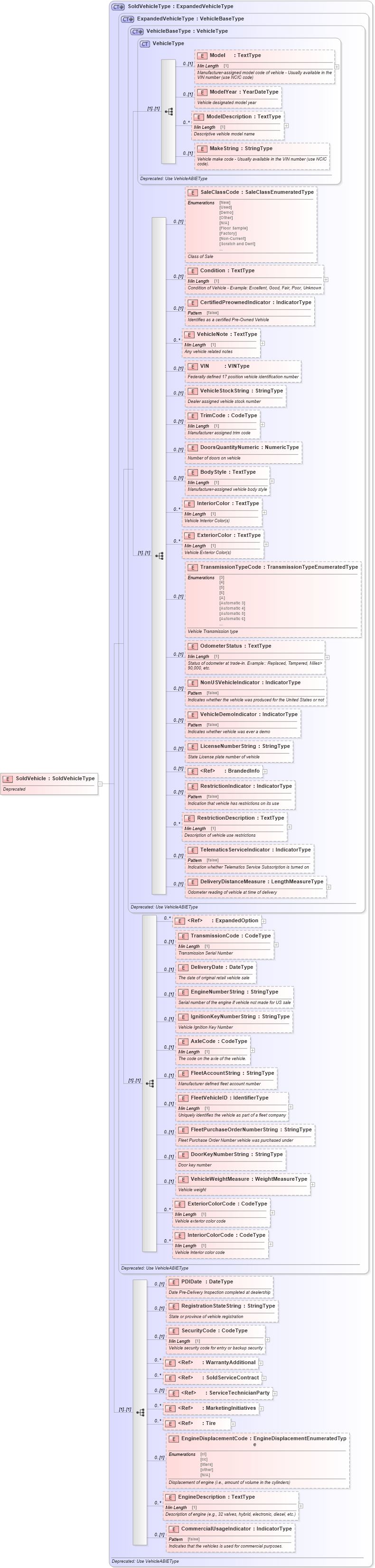Image resolution: width=375 pixels, height=1568 pixels.
Task: Expand the RestrictionDescription element
Action: 290,827
